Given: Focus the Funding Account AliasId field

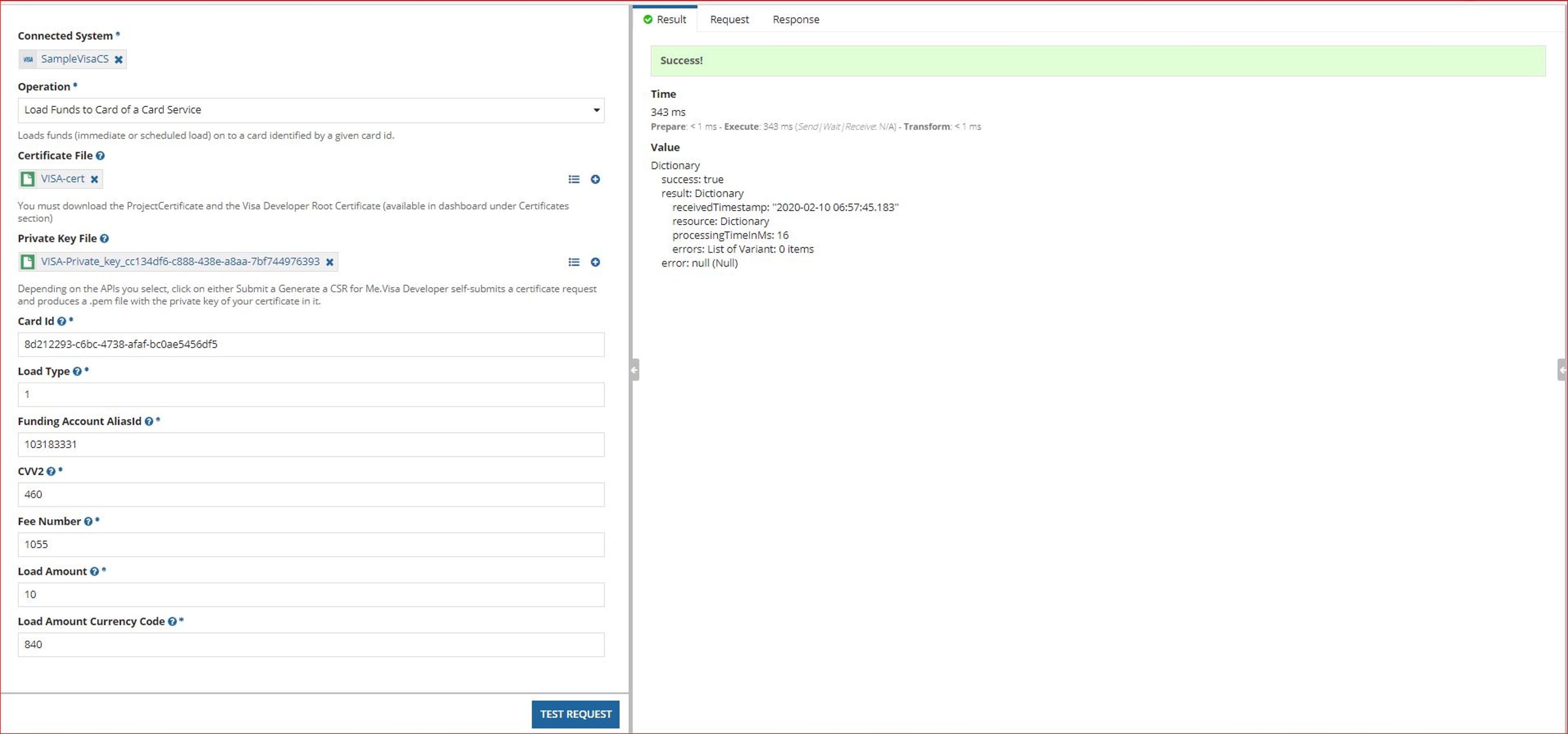Looking at the screenshot, I should pos(311,445).
